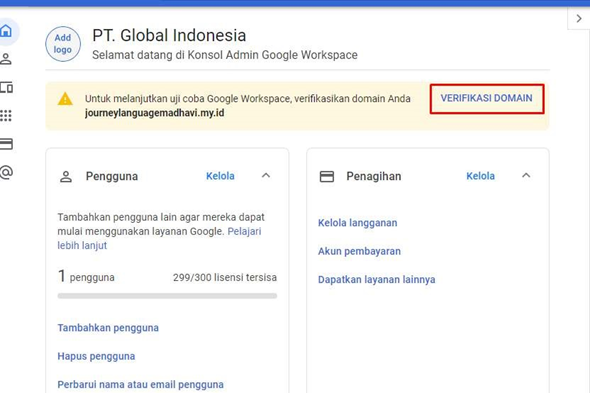Click the Add logo circle
The image size is (590, 393).
pyautogui.click(x=63, y=44)
